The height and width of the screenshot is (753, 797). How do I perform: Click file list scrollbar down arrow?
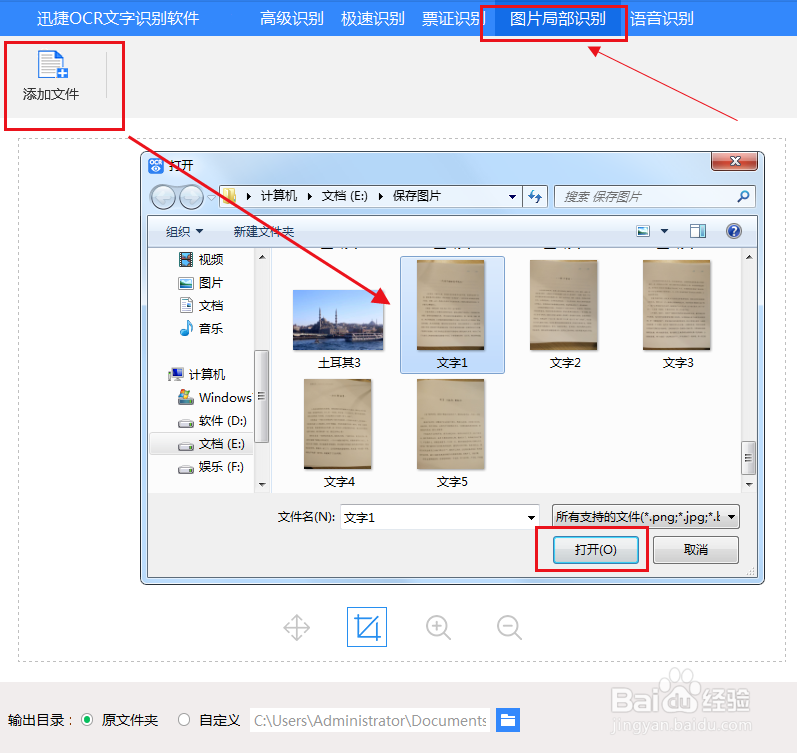coord(749,485)
